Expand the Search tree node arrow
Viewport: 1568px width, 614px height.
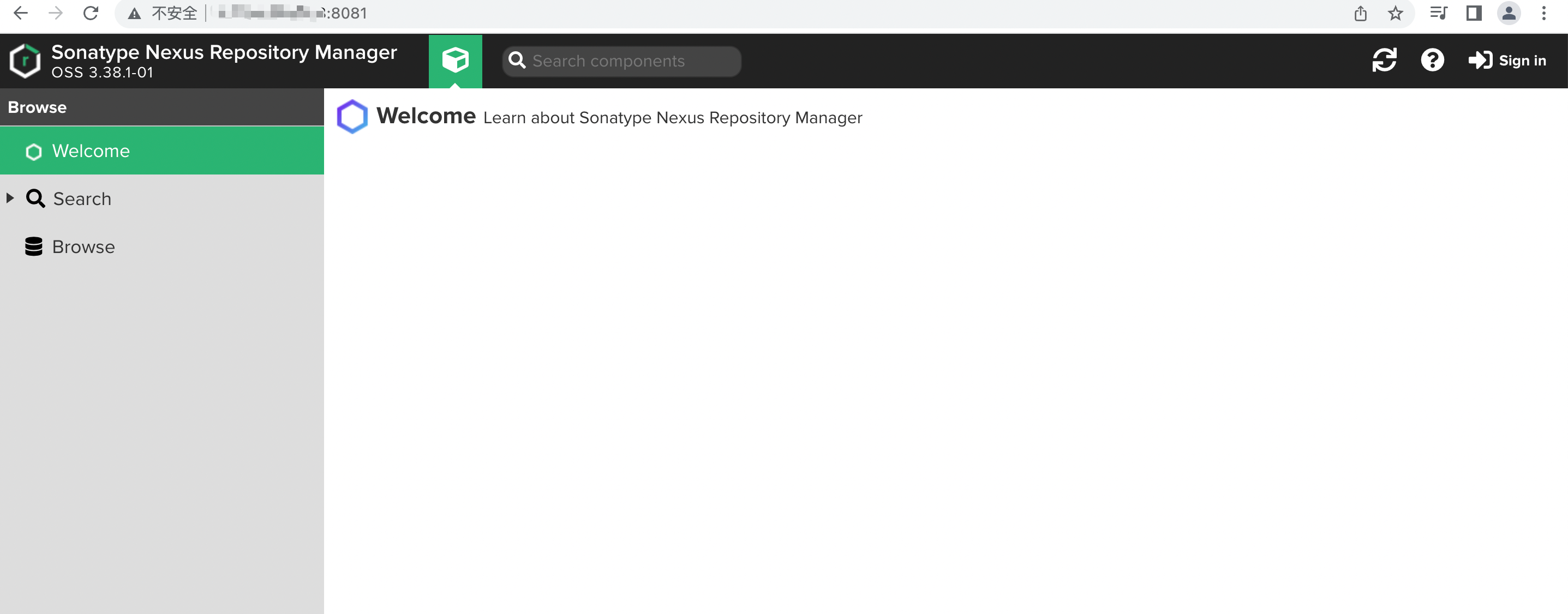coord(10,198)
